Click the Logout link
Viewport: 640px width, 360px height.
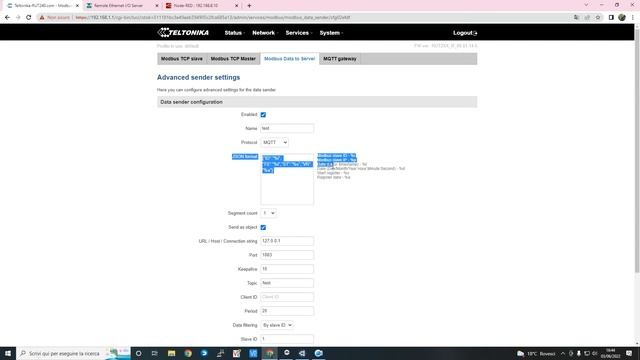(x=465, y=33)
